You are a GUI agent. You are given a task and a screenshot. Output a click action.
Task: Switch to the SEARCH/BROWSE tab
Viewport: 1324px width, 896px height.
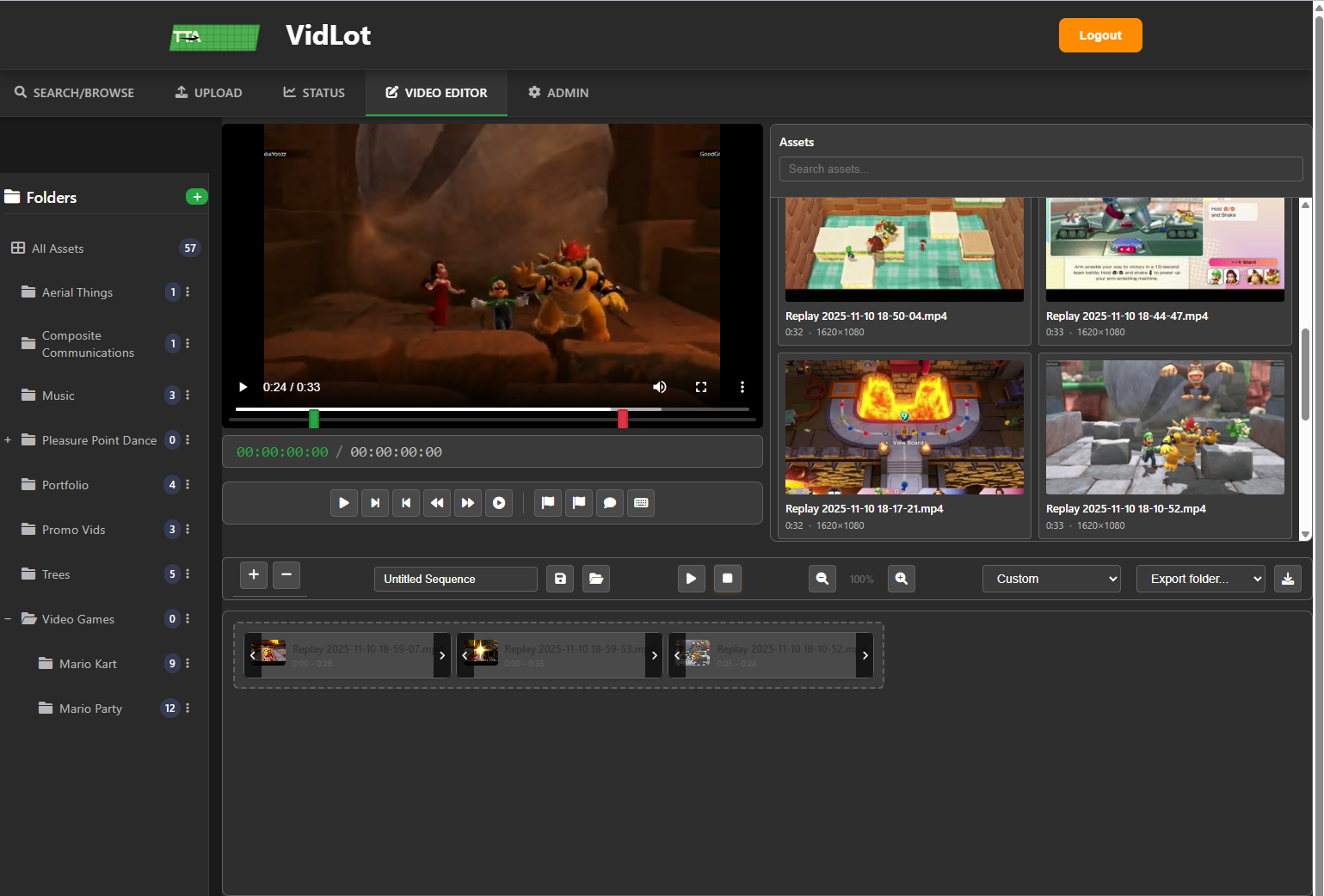tap(74, 93)
